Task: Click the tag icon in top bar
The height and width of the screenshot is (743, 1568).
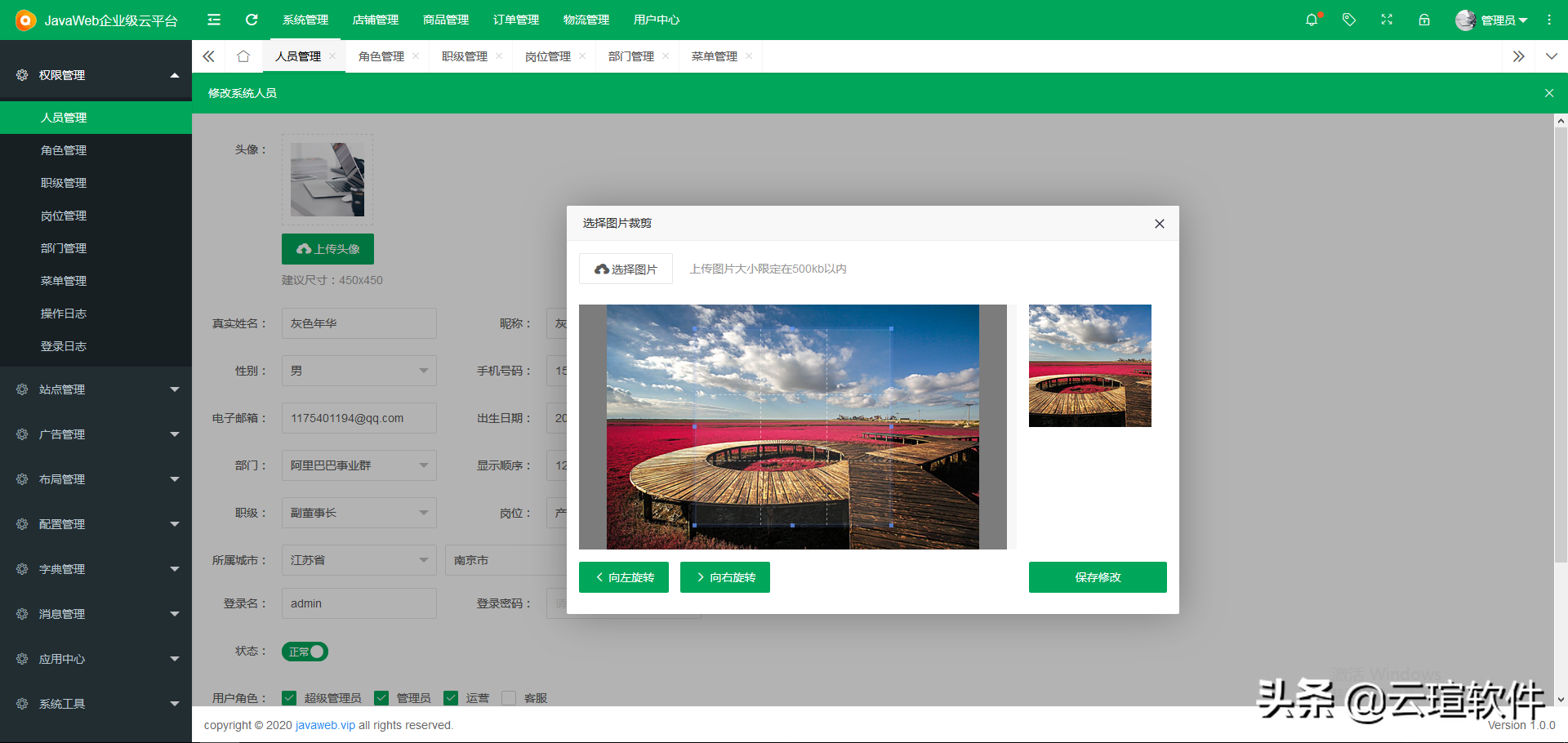Action: (1349, 20)
